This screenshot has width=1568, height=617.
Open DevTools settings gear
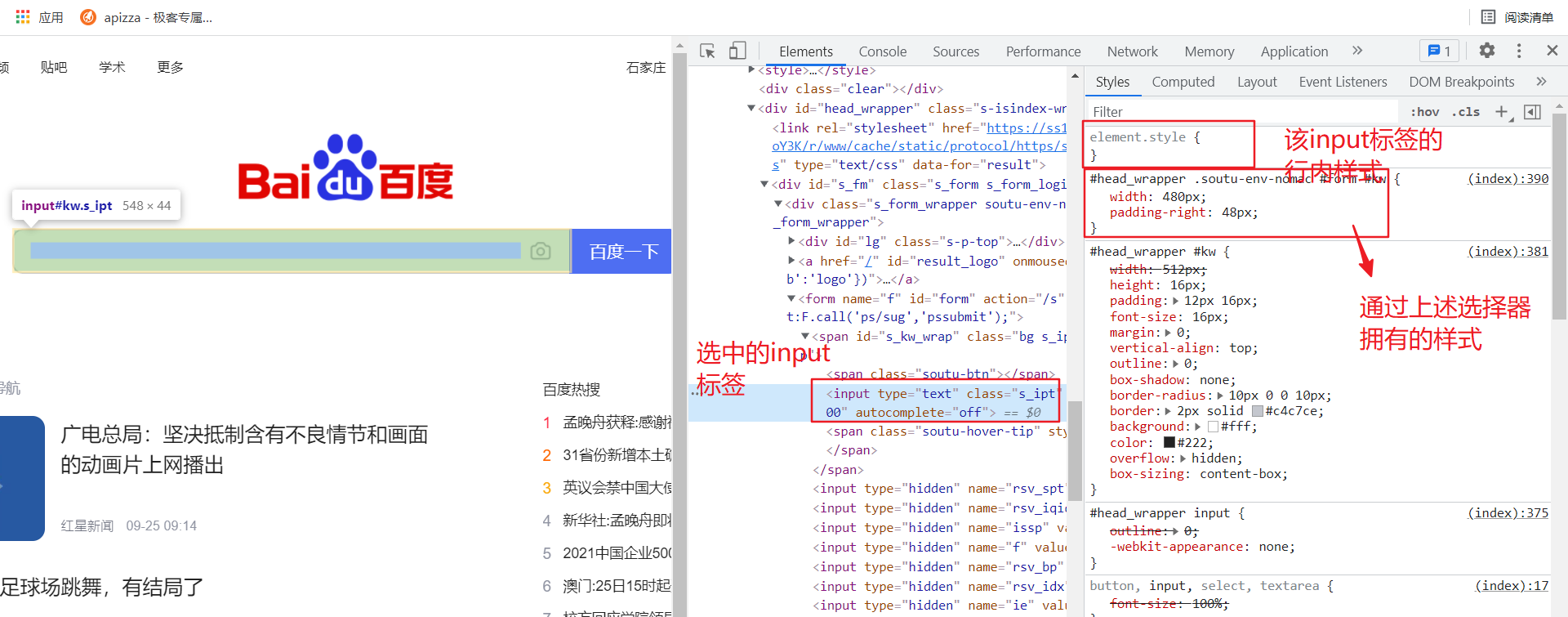pos(1487,51)
